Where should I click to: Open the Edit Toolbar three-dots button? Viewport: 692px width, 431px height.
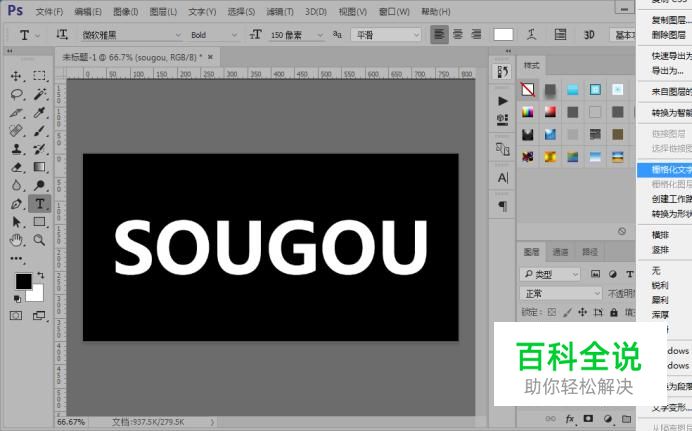(x=16, y=259)
